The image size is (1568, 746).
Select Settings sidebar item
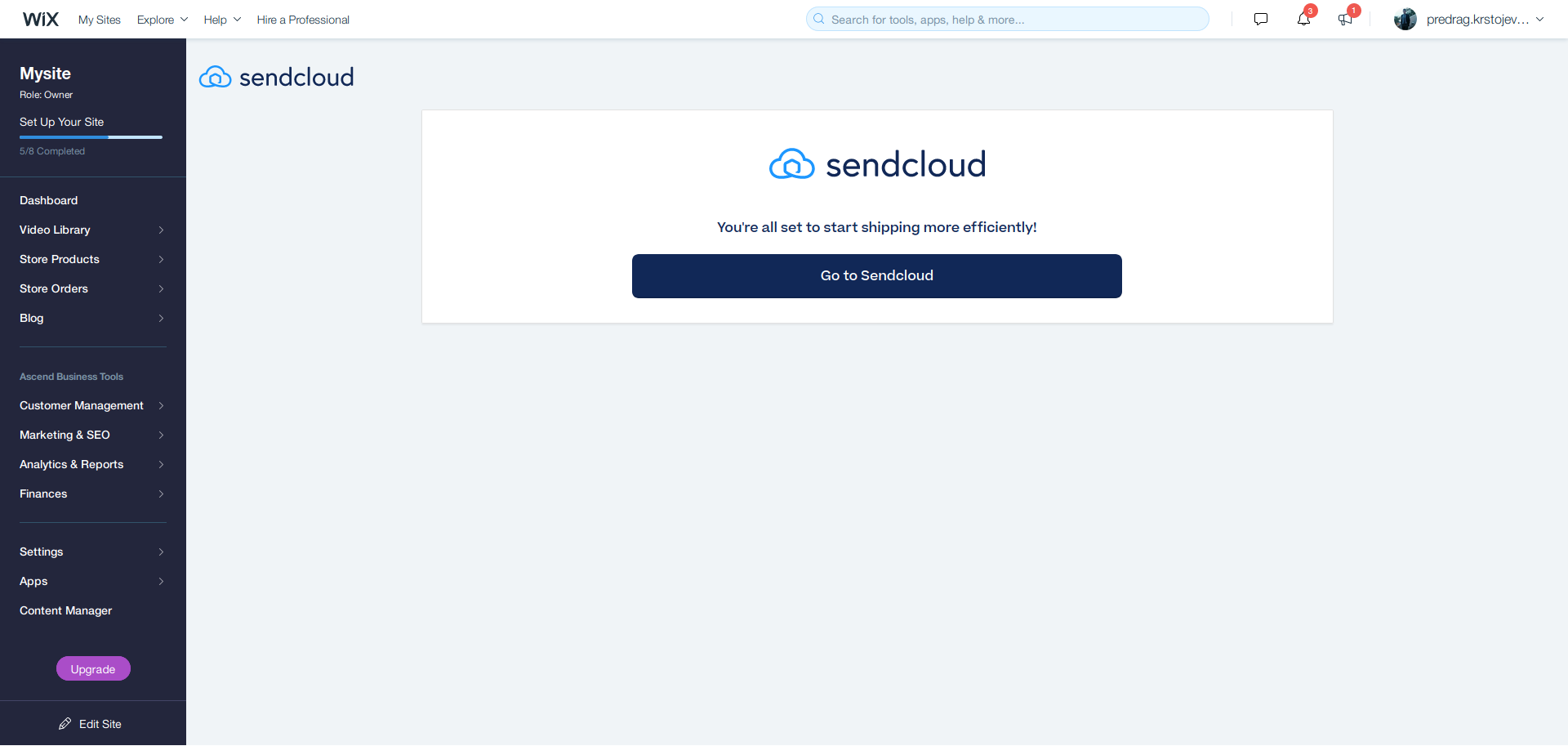click(x=93, y=552)
